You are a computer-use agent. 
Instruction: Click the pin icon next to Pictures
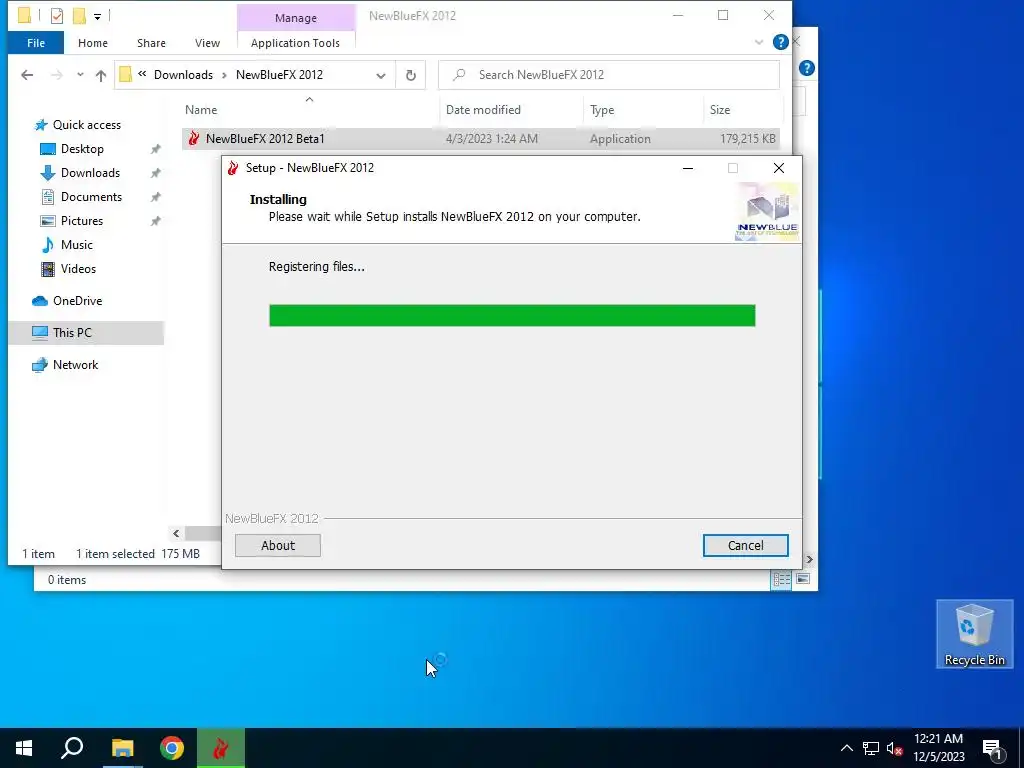155,221
